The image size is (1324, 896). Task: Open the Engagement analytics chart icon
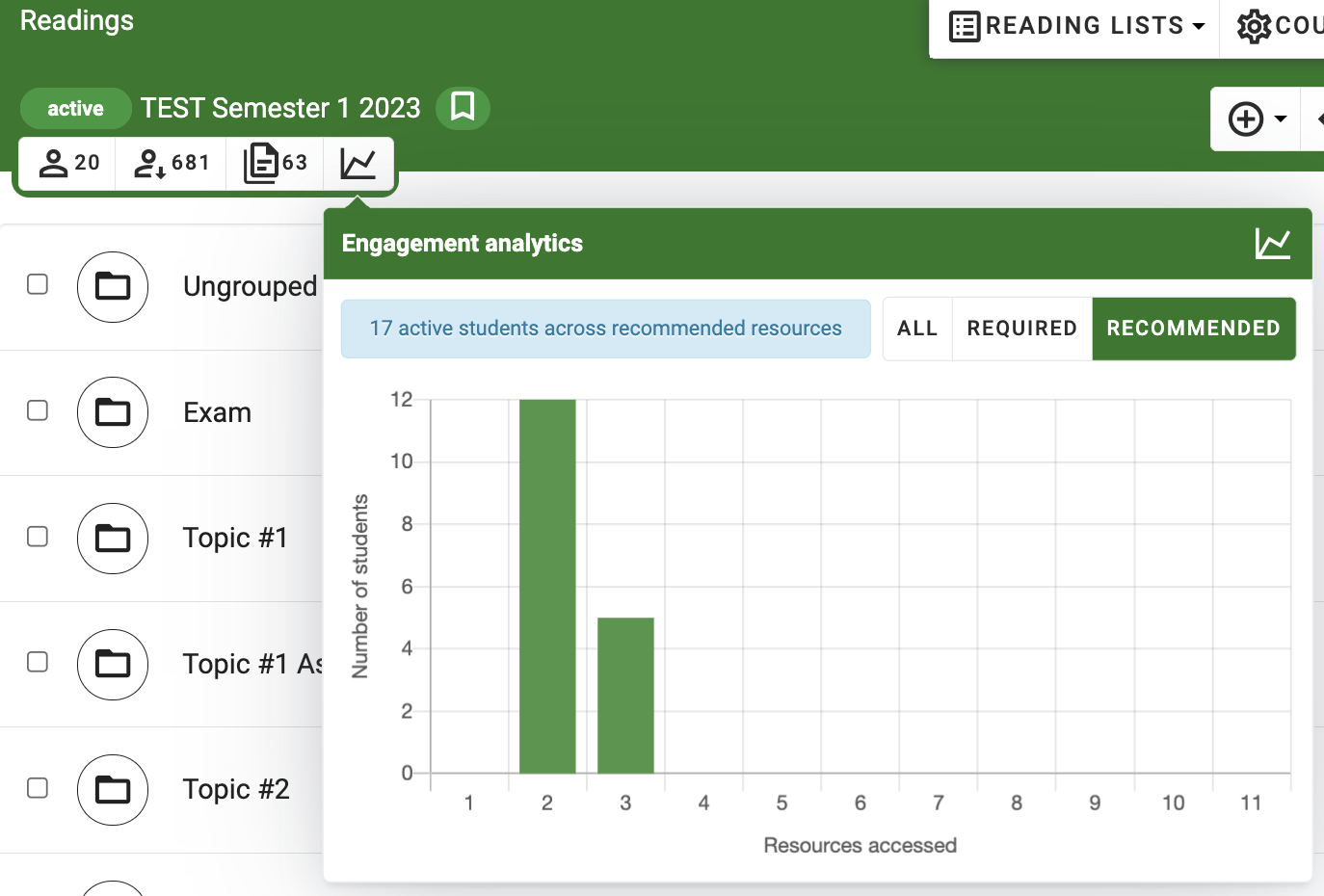pyautogui.click(x=358, y=163)
